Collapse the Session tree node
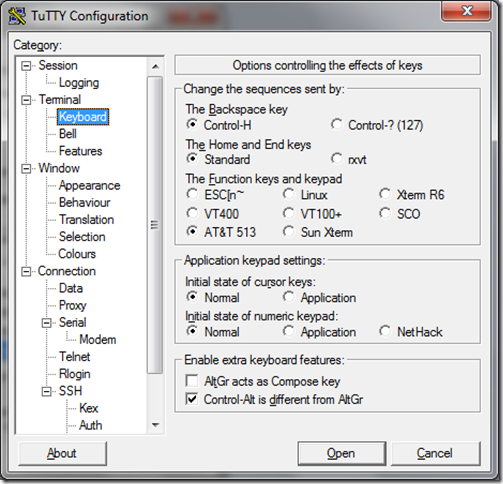The image size is (503, 484). pos(26,66)
